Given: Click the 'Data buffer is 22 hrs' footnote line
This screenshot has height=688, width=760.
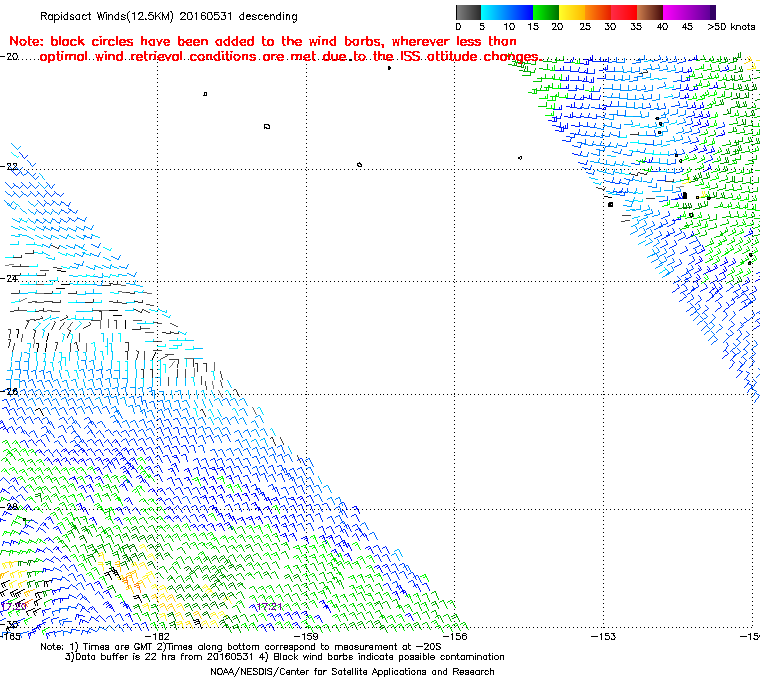Looking at the screenshot, I should (x=285, y=657).
